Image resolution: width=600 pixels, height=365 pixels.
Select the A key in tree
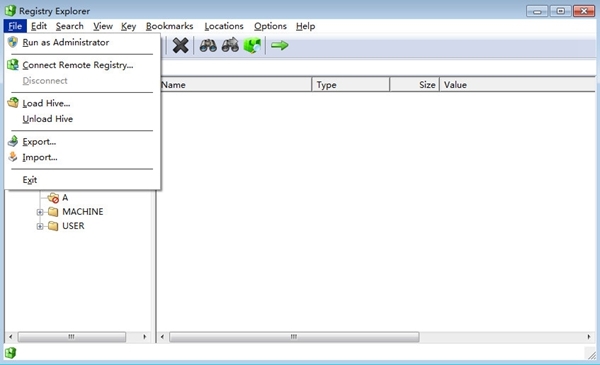click(x=65, y=198)
